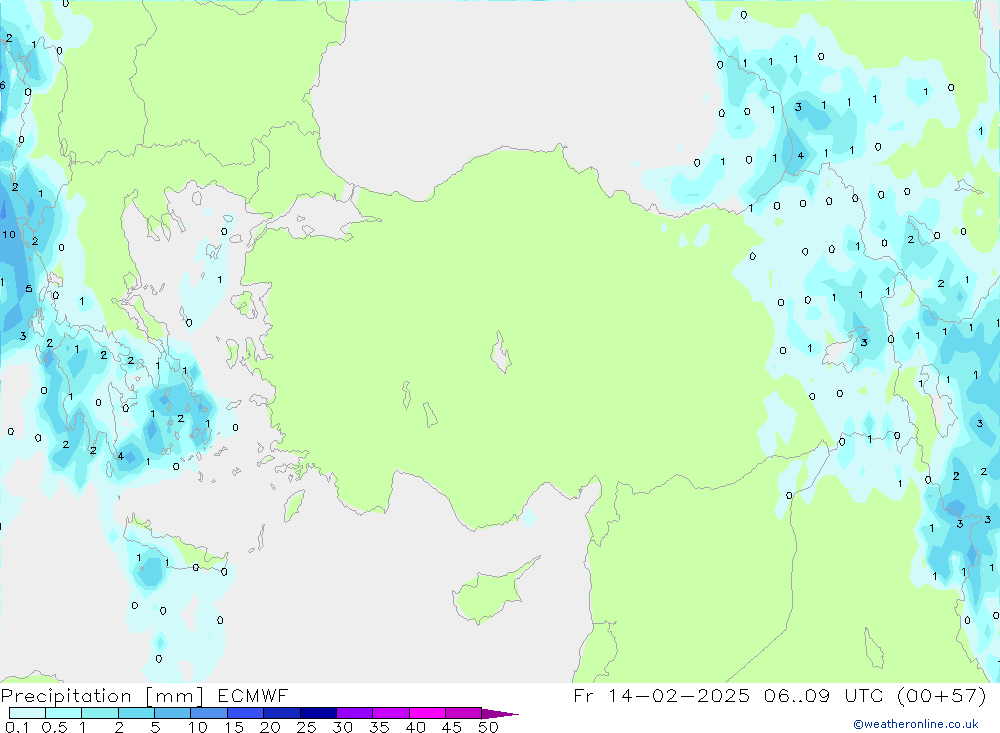Click the above-50 mm arrow tip of legend
The image size is (1000, 733).
pos(500,714)
